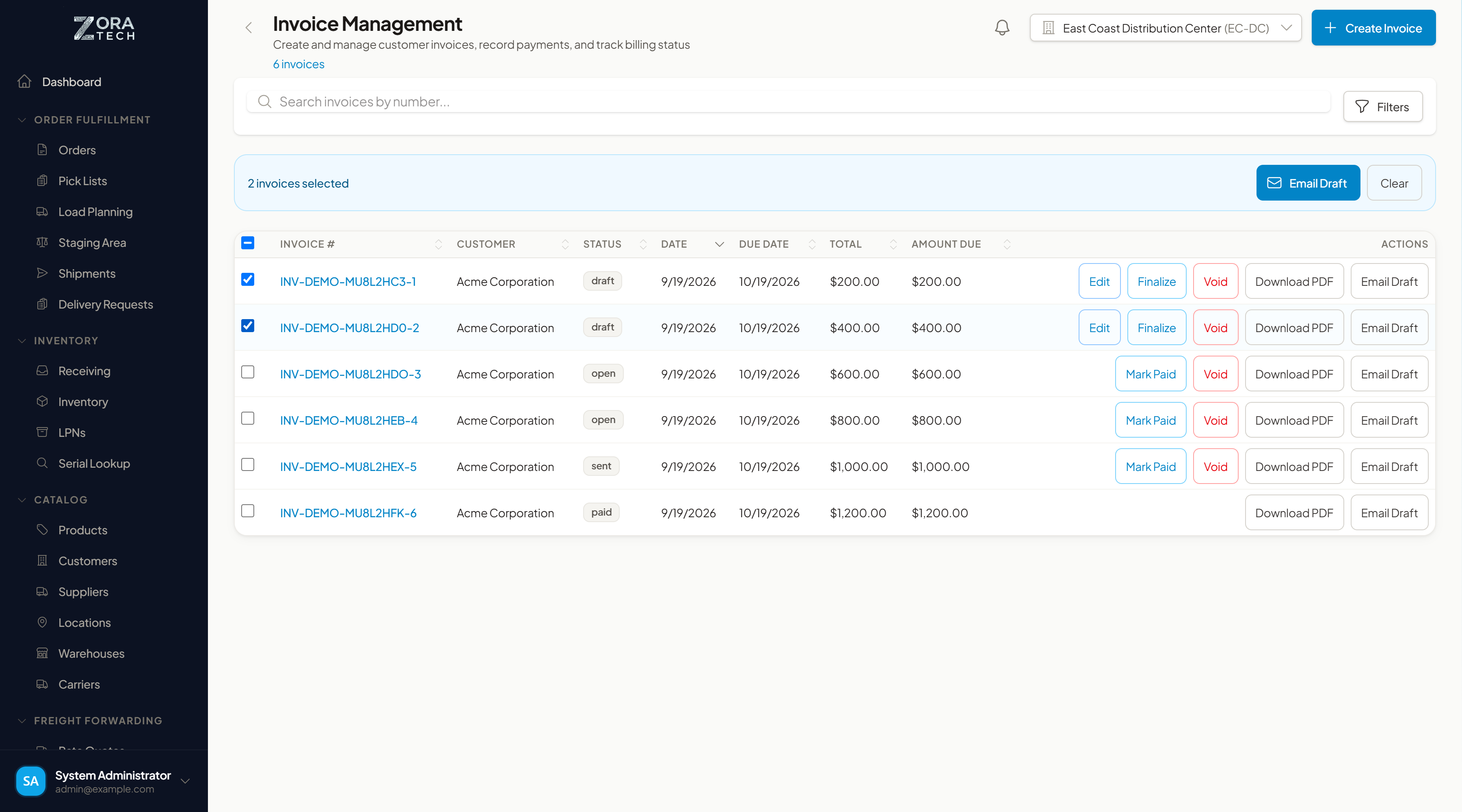
Task: Open the Filters panel
Action: pyautogui.click(x=1382, y=107)
